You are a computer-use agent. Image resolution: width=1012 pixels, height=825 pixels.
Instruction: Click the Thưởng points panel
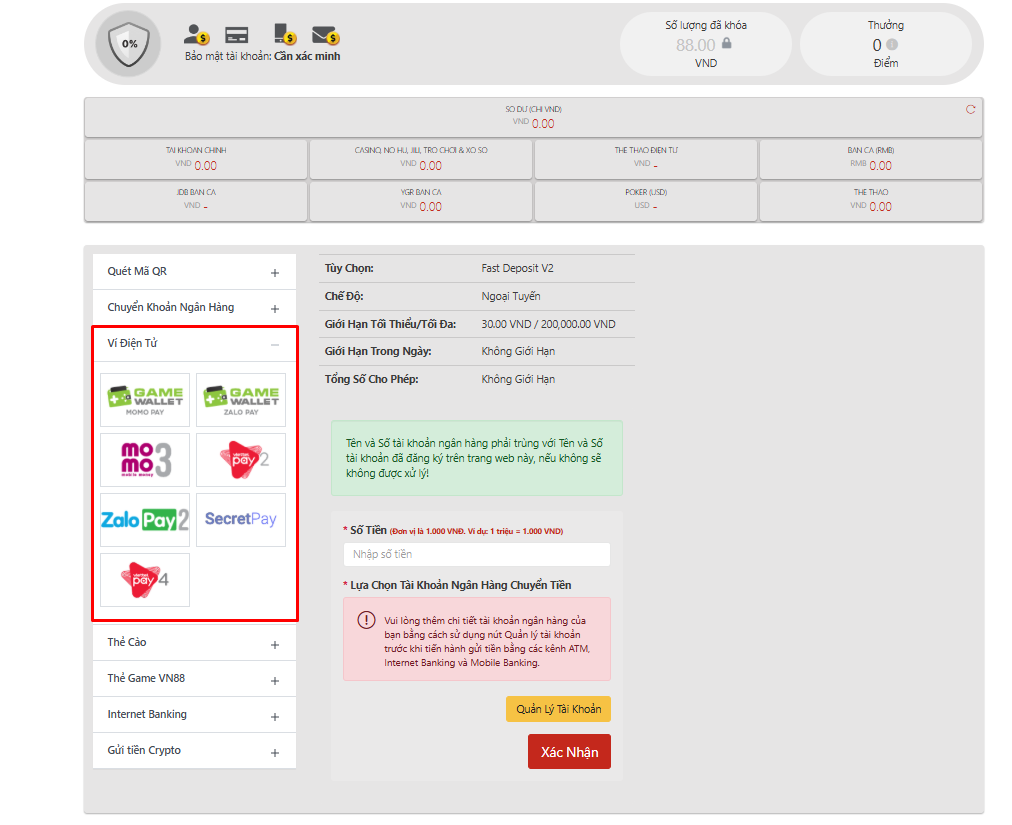click(x=886, y=44)
